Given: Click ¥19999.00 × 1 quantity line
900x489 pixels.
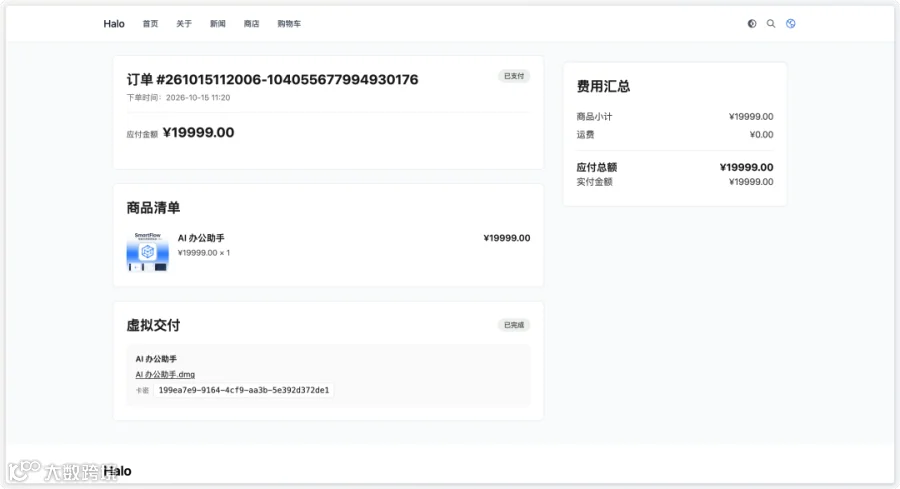Looking at the screenshot, I should point(204,253).
